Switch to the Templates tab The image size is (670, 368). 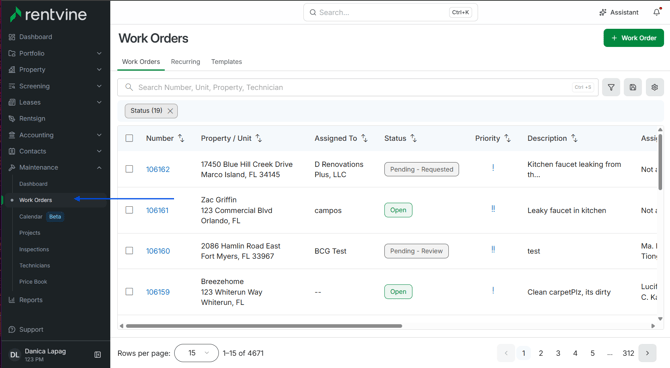pos(226,62)
